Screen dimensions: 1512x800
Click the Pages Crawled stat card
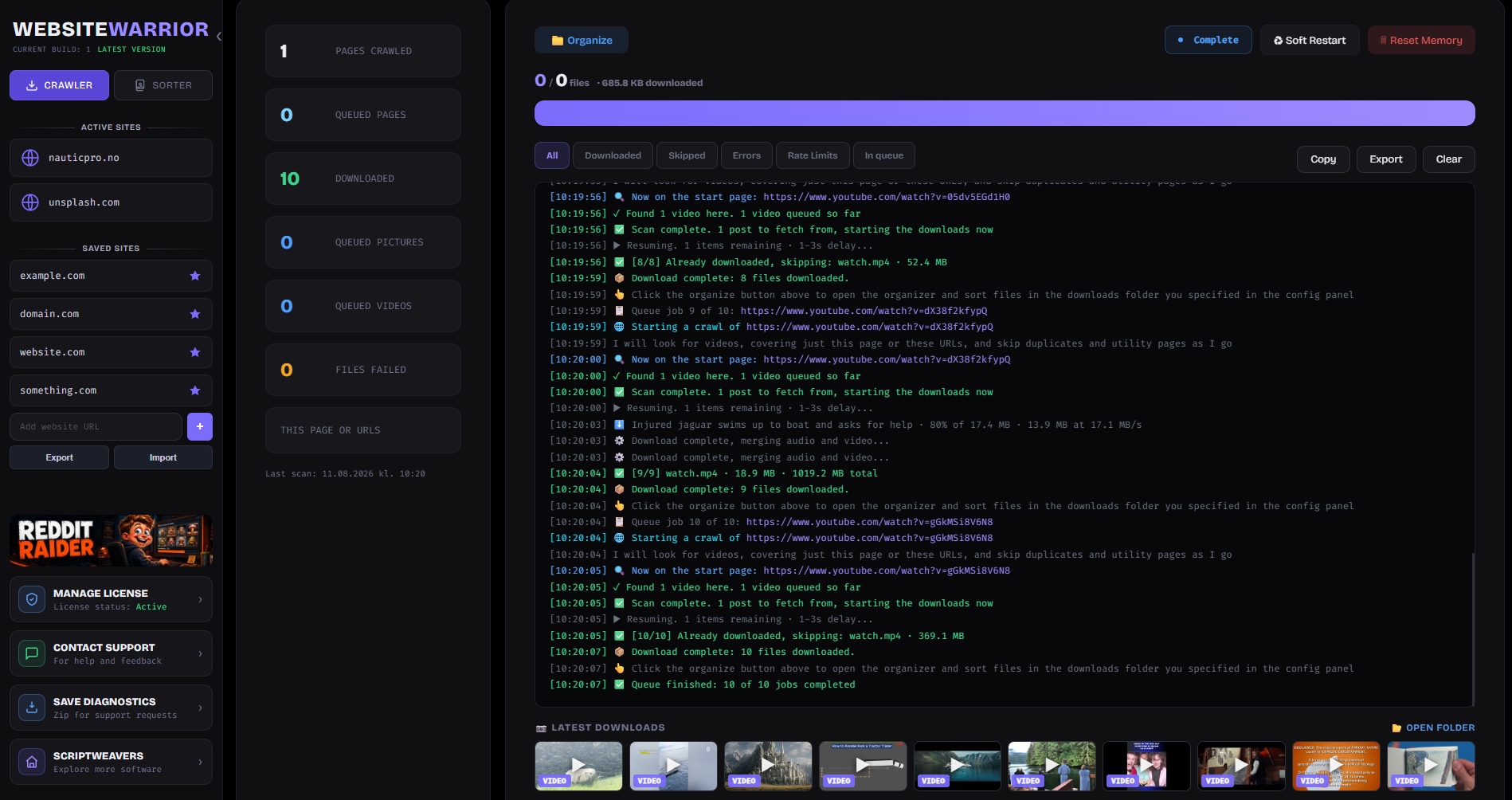(363, 51)
